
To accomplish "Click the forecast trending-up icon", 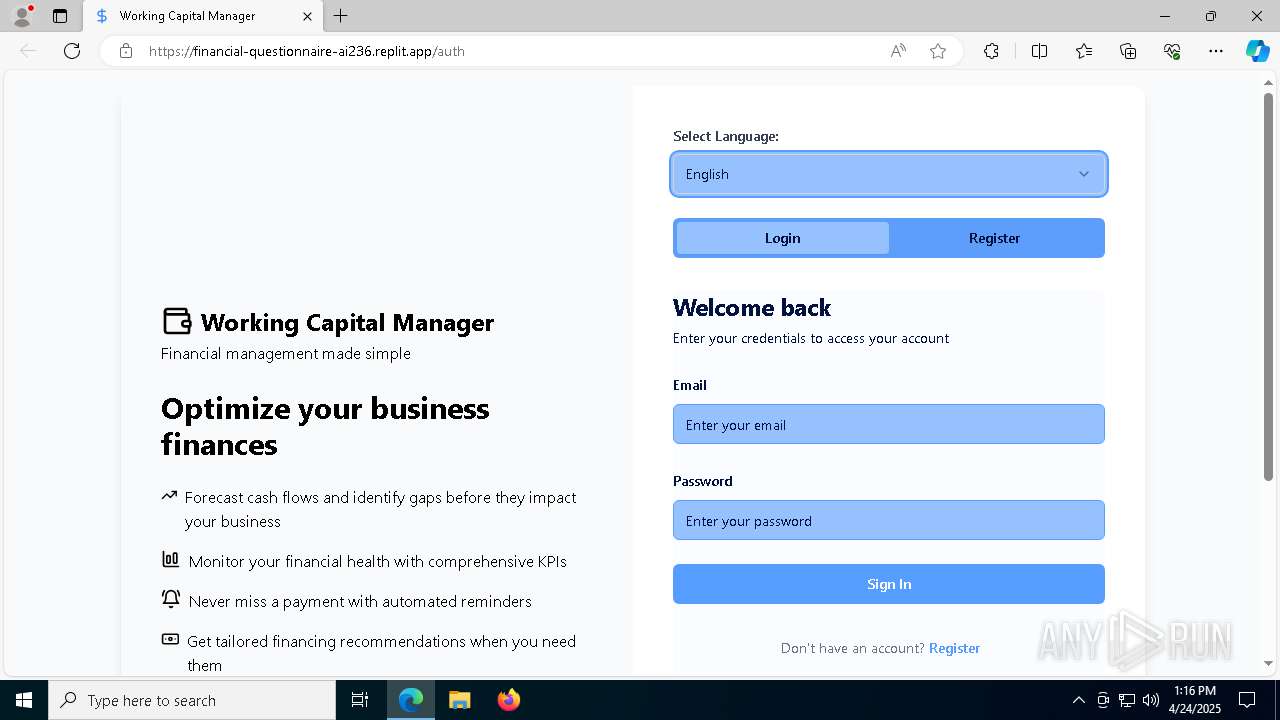I will coord(168,496).
